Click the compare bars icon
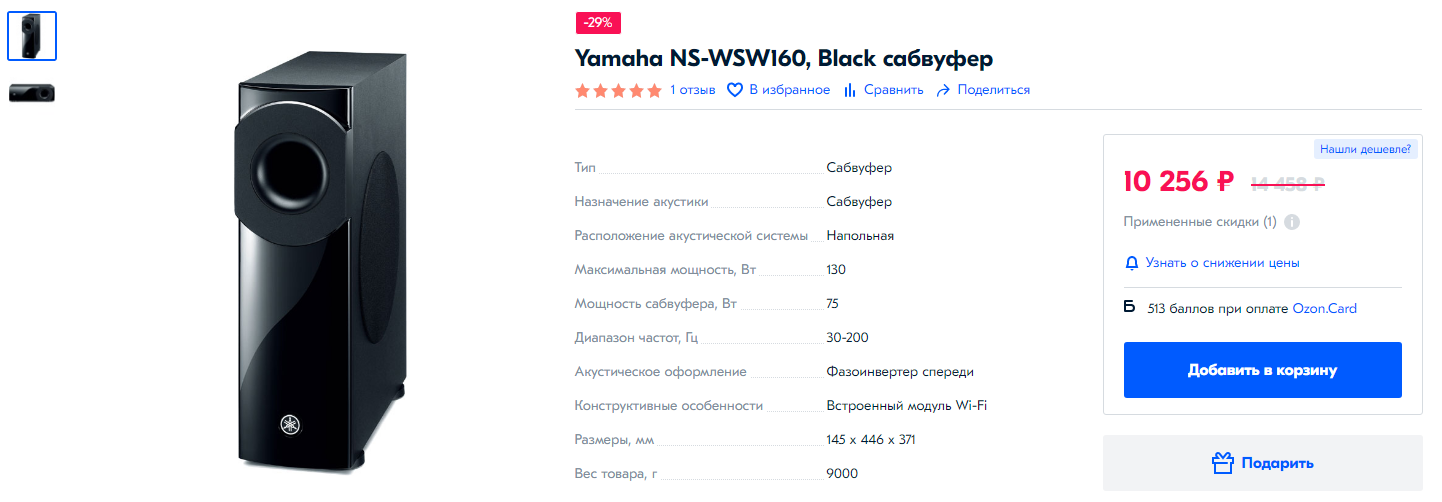This screenshot has width=1442, height=502. click(x=850, y=90)
